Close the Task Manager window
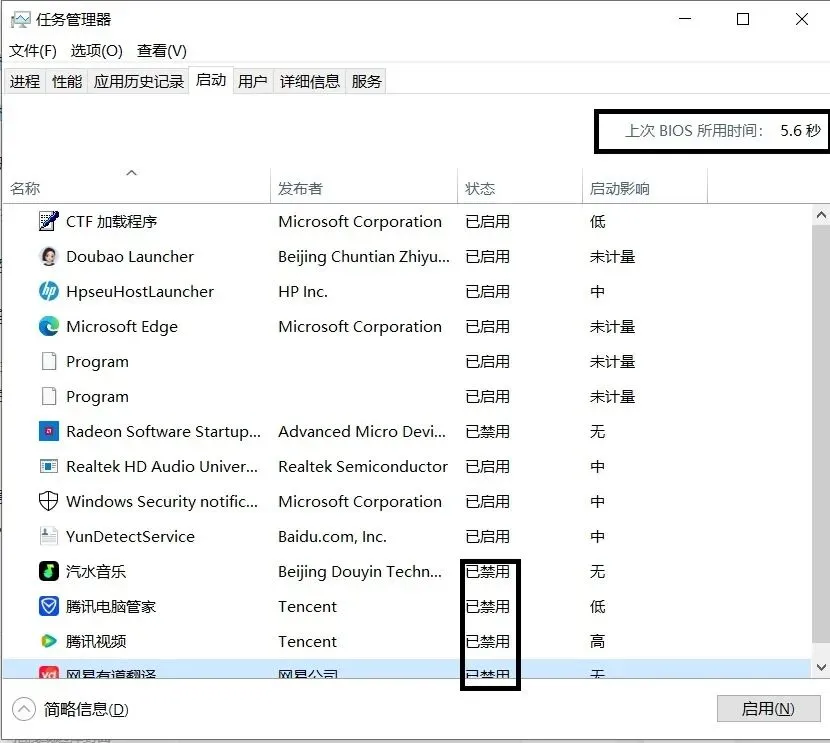This screenshot has width=830, height=743. coord(801,19)
